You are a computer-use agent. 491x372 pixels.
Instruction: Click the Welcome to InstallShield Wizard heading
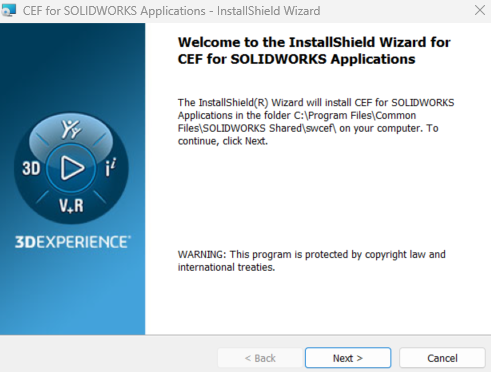[314, 51]
